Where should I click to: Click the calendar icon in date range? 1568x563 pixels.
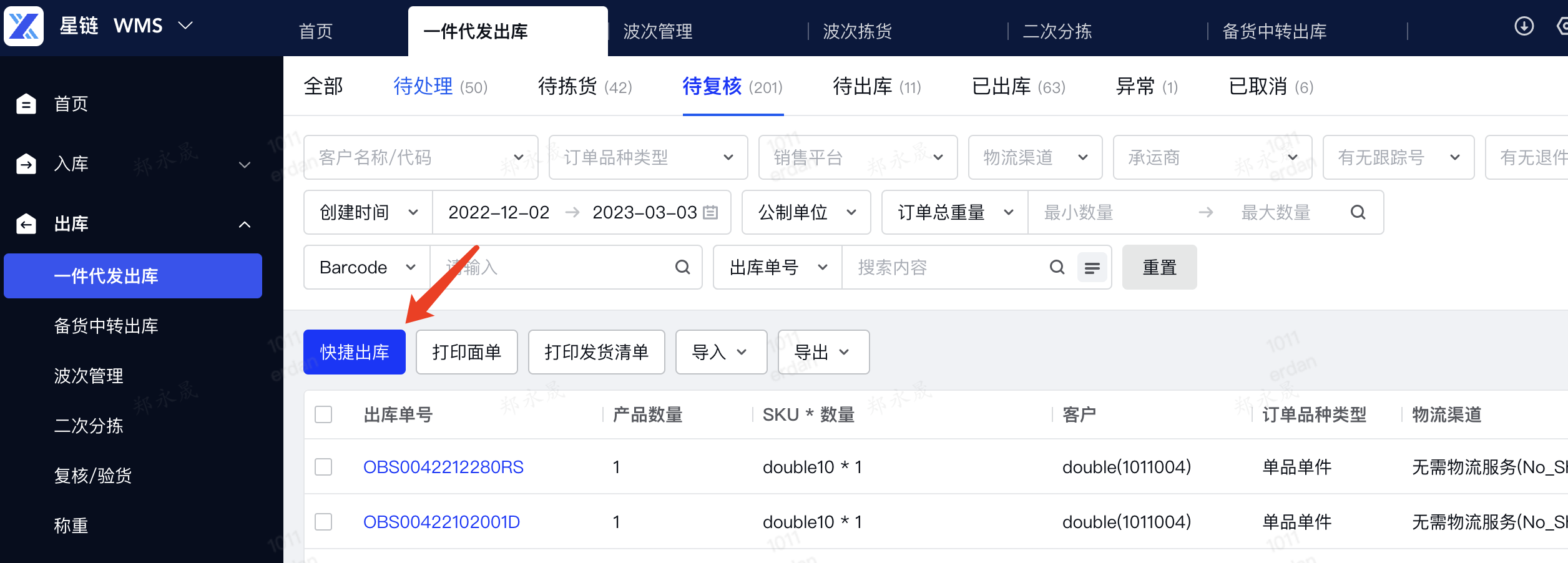coord(710,213)
